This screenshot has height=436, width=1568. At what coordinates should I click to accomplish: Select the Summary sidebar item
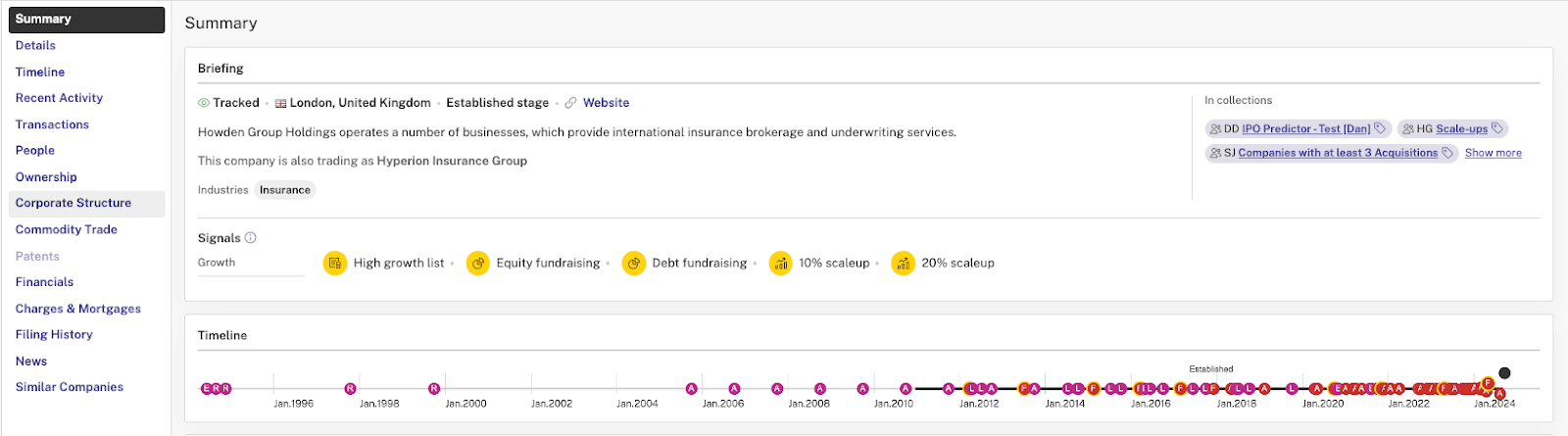pyautogui.click(x=86, y=20)
